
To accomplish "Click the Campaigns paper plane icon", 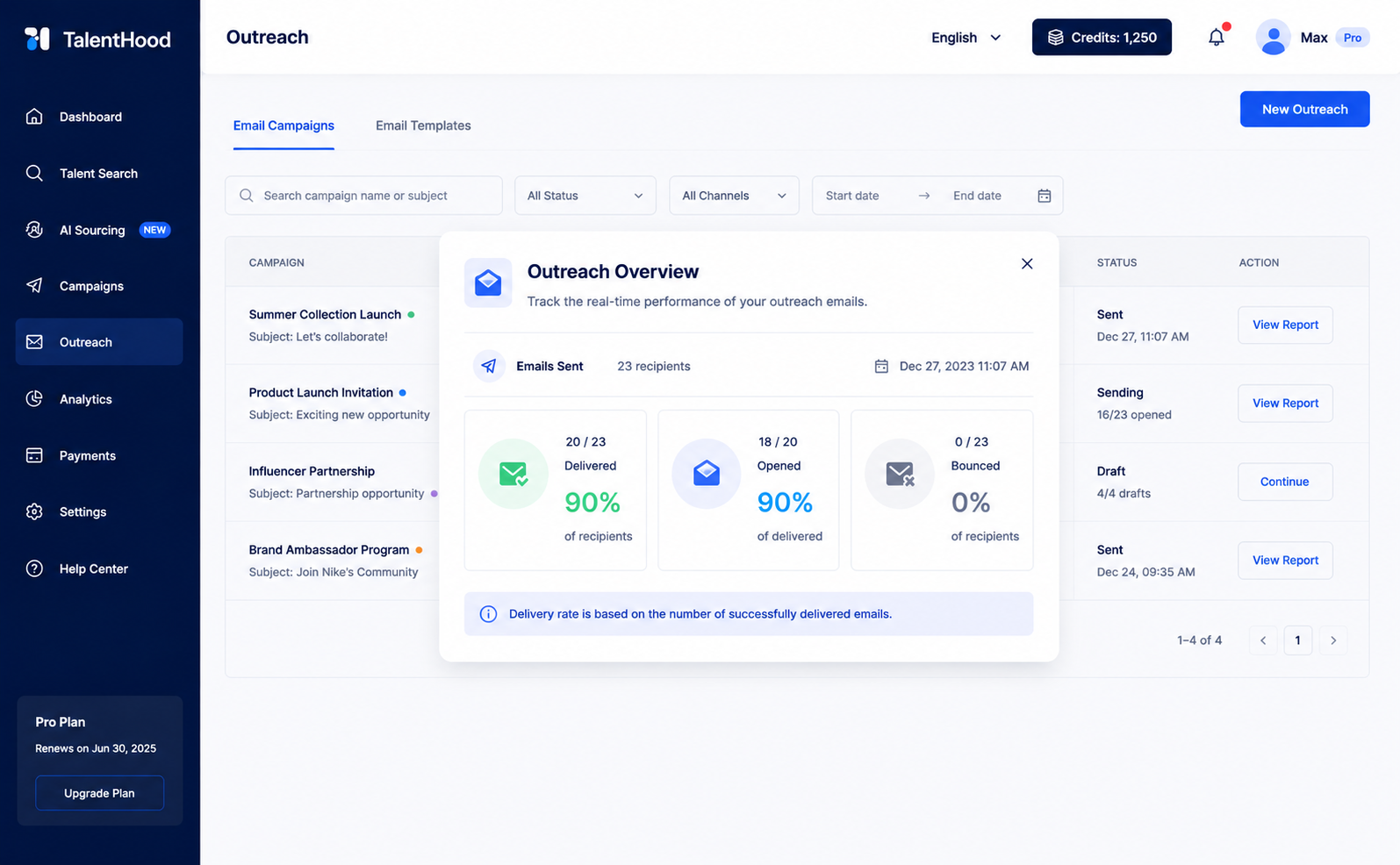I will tap(34, 285).
